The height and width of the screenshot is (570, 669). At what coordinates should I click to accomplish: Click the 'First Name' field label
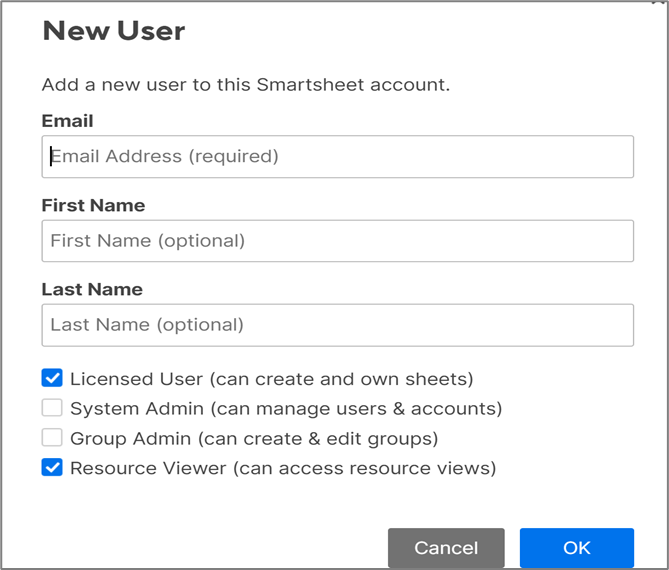[93, 205]
